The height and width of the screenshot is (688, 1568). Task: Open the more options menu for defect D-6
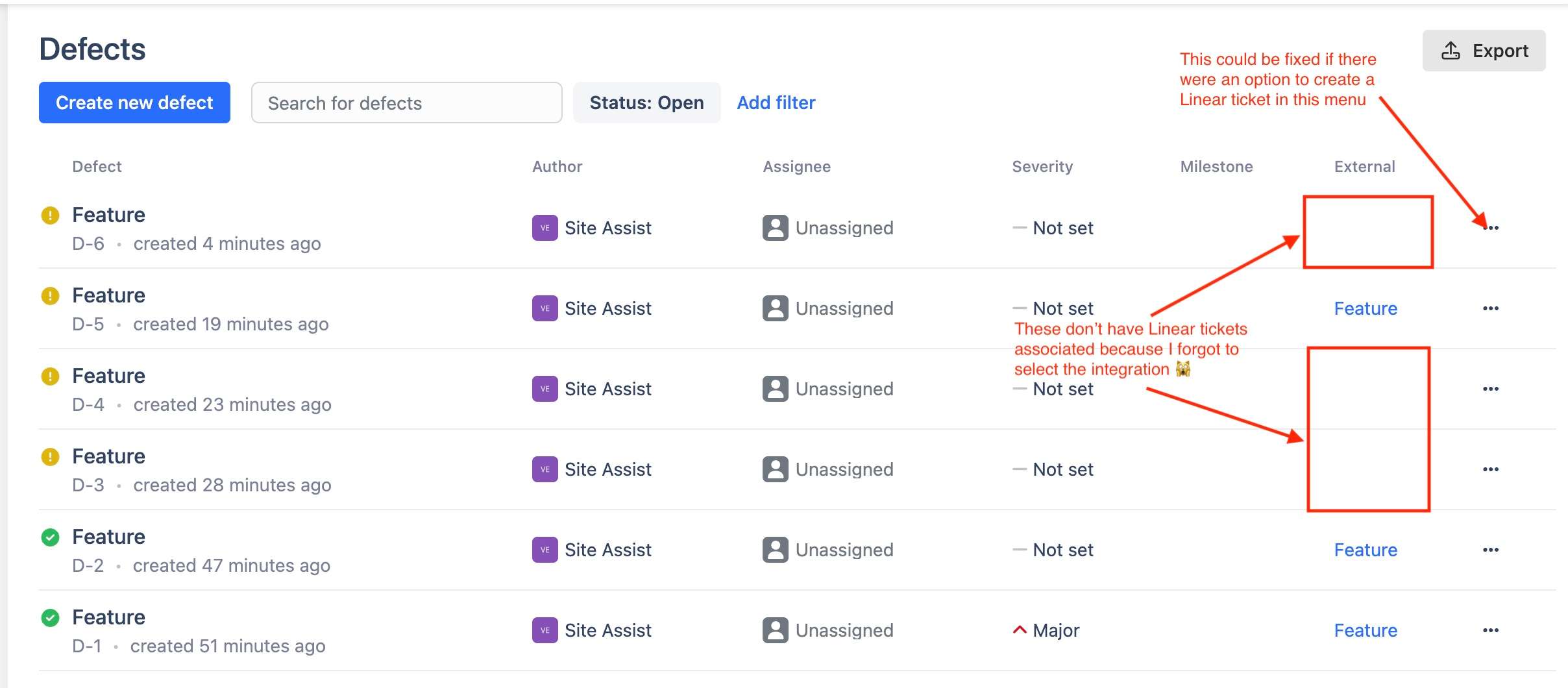1491,228
